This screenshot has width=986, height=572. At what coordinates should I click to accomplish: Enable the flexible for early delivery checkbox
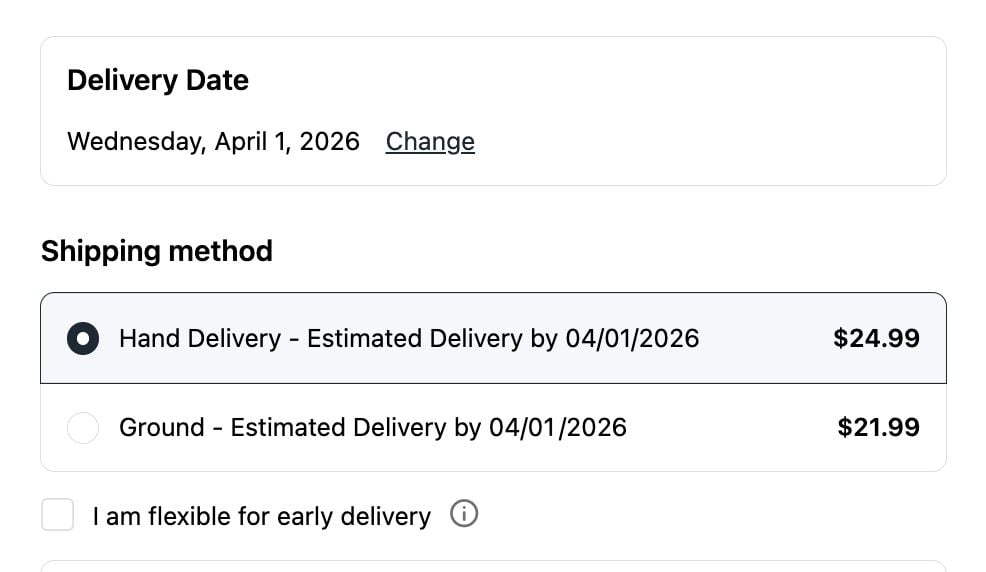[58, 516]
